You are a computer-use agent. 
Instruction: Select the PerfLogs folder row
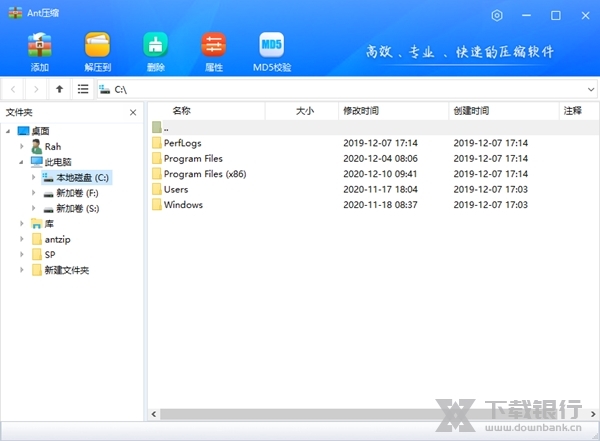point(373,143)
